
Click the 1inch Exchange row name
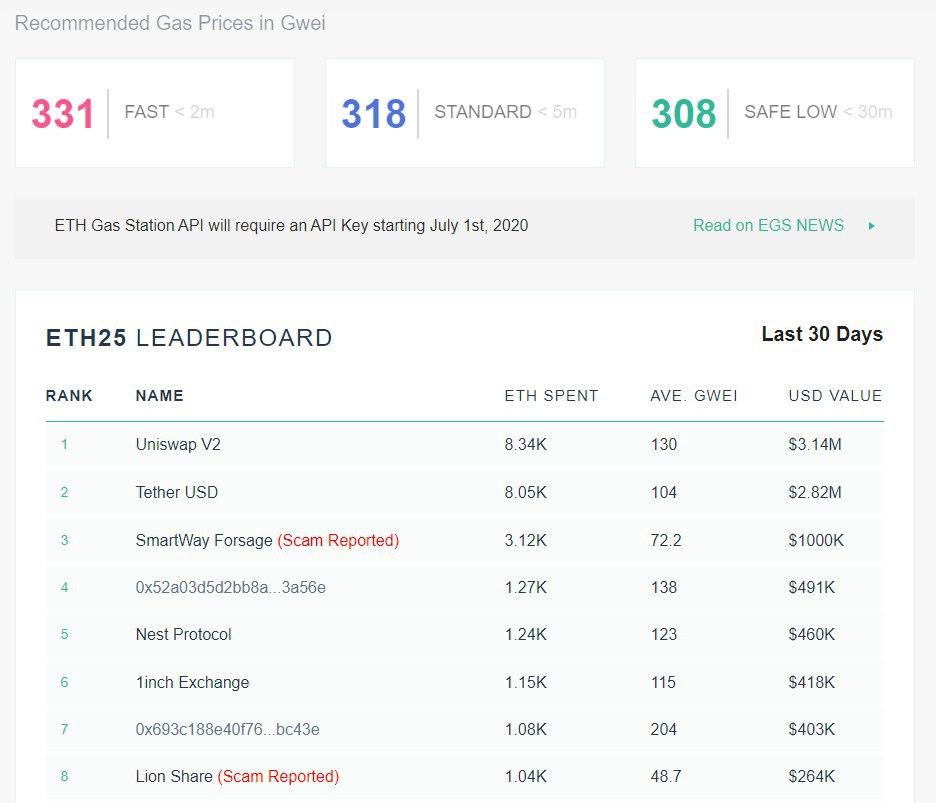(192, 682)
